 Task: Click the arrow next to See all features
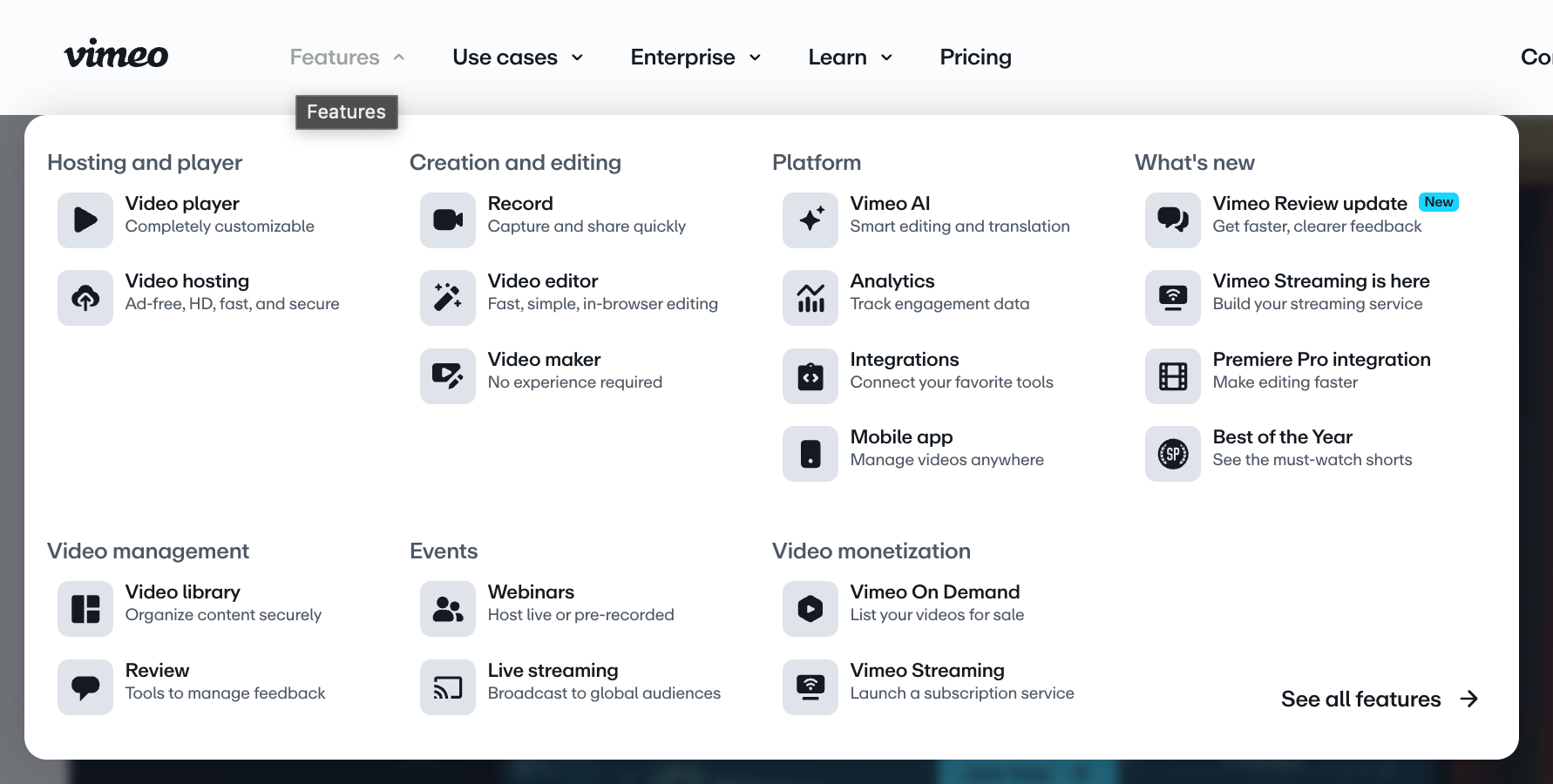pyautogui.click(x=1469, y=699)
